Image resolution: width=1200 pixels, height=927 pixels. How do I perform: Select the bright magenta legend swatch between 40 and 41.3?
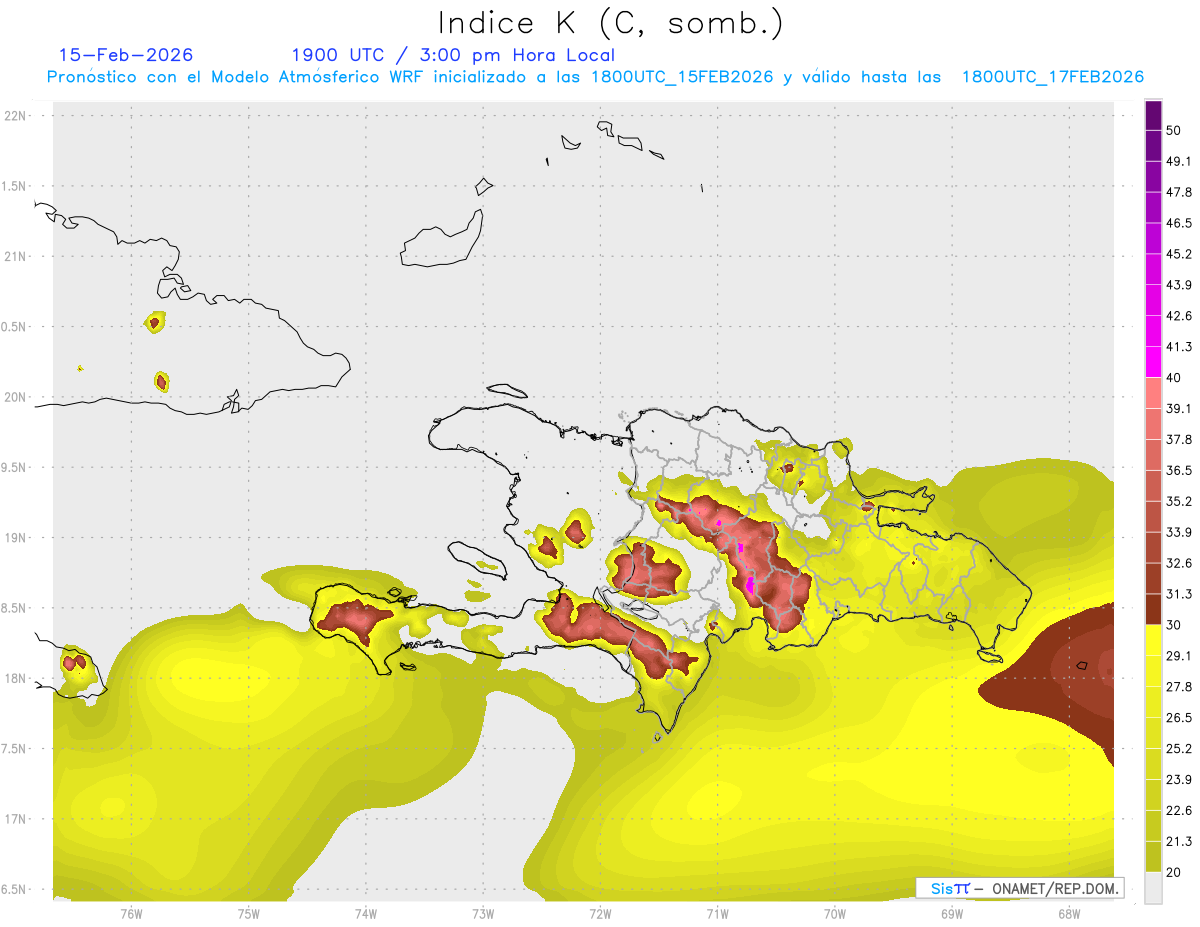(1153, 362)
